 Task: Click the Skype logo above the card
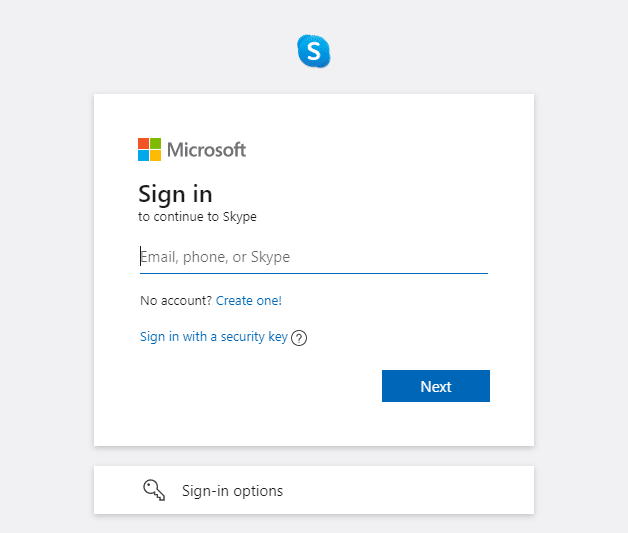click(x=313, y=51)
